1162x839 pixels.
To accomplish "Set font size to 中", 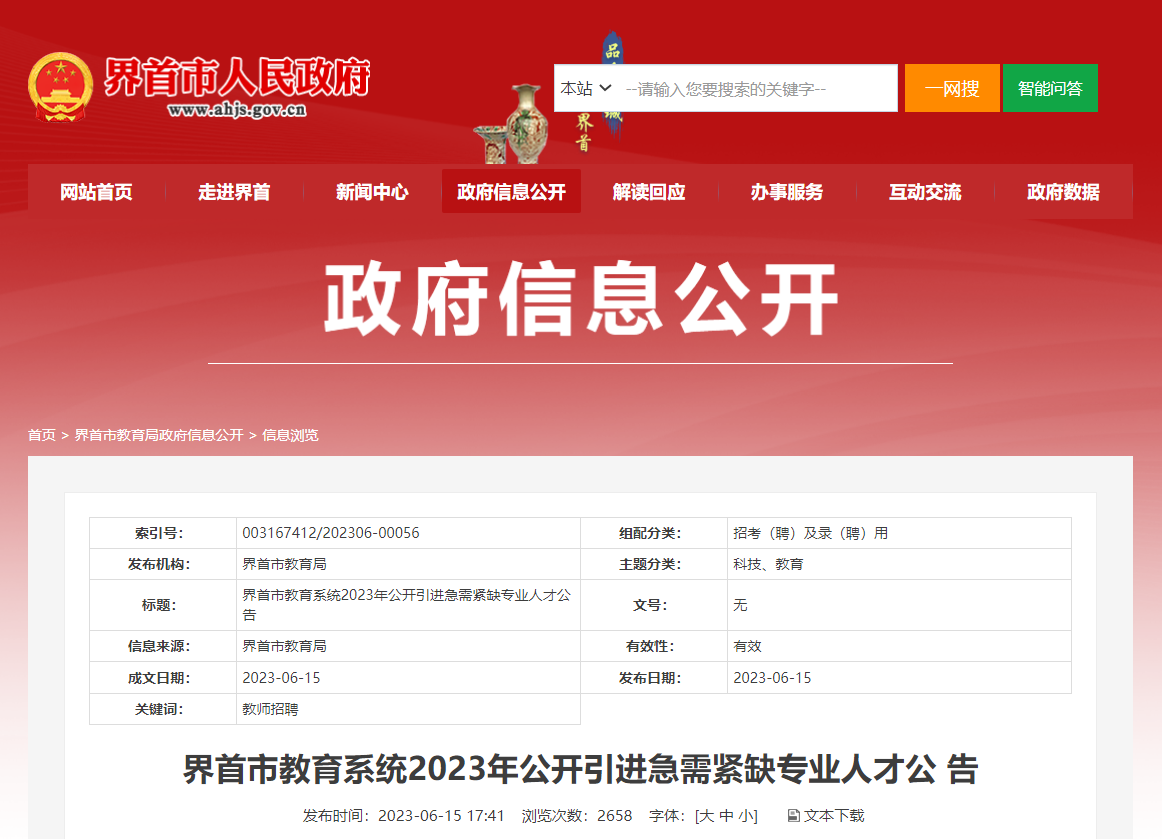I will click(x=726, y=816).
